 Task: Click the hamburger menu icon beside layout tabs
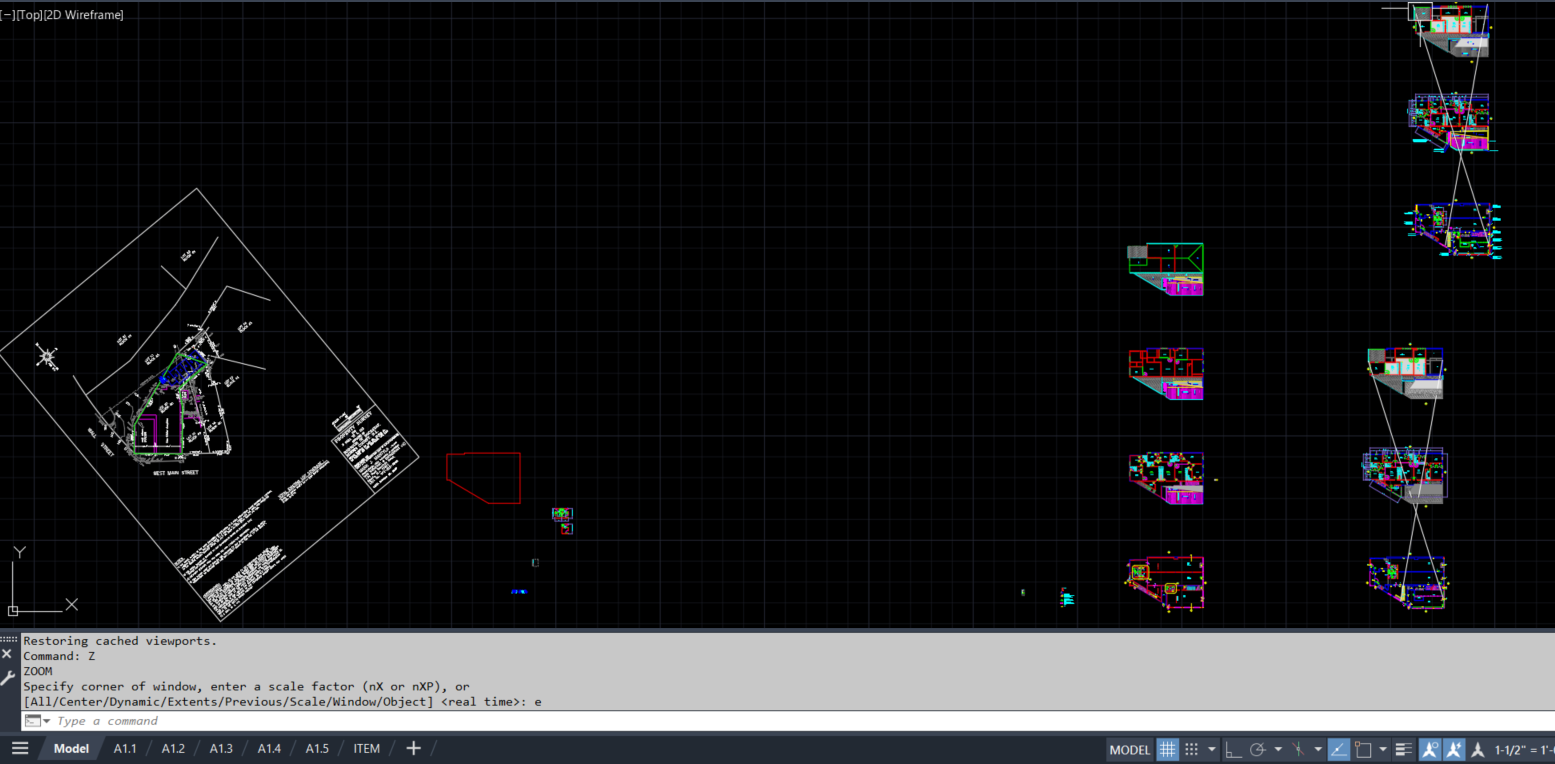[19, 748]
